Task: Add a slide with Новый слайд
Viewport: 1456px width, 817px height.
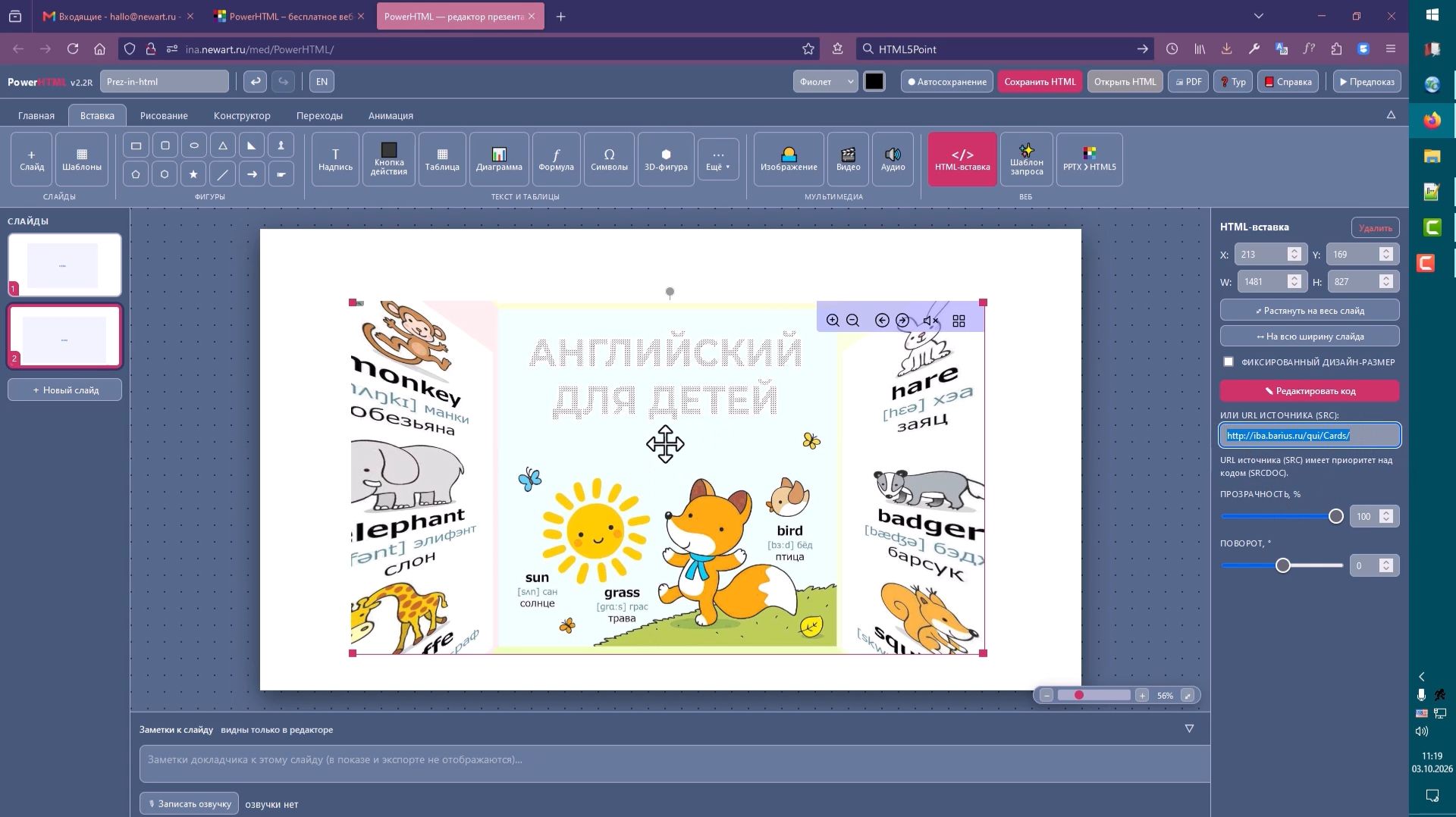Action: point(64,390)
